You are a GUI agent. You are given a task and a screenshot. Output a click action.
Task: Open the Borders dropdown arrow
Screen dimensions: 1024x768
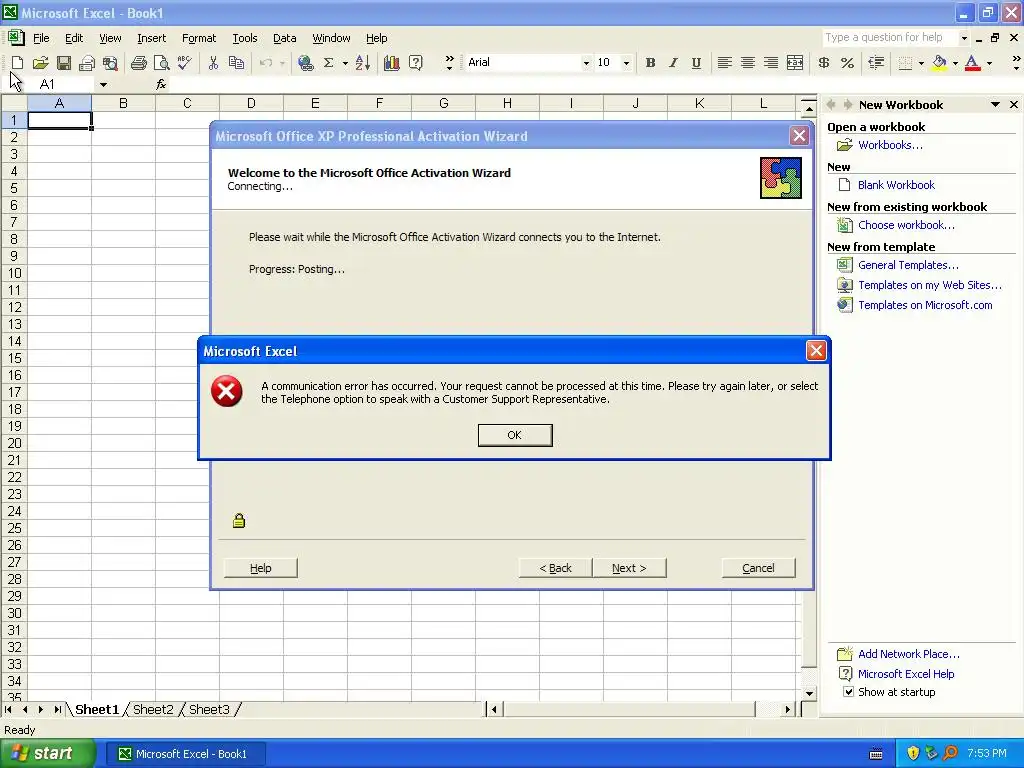coord(921,63)
